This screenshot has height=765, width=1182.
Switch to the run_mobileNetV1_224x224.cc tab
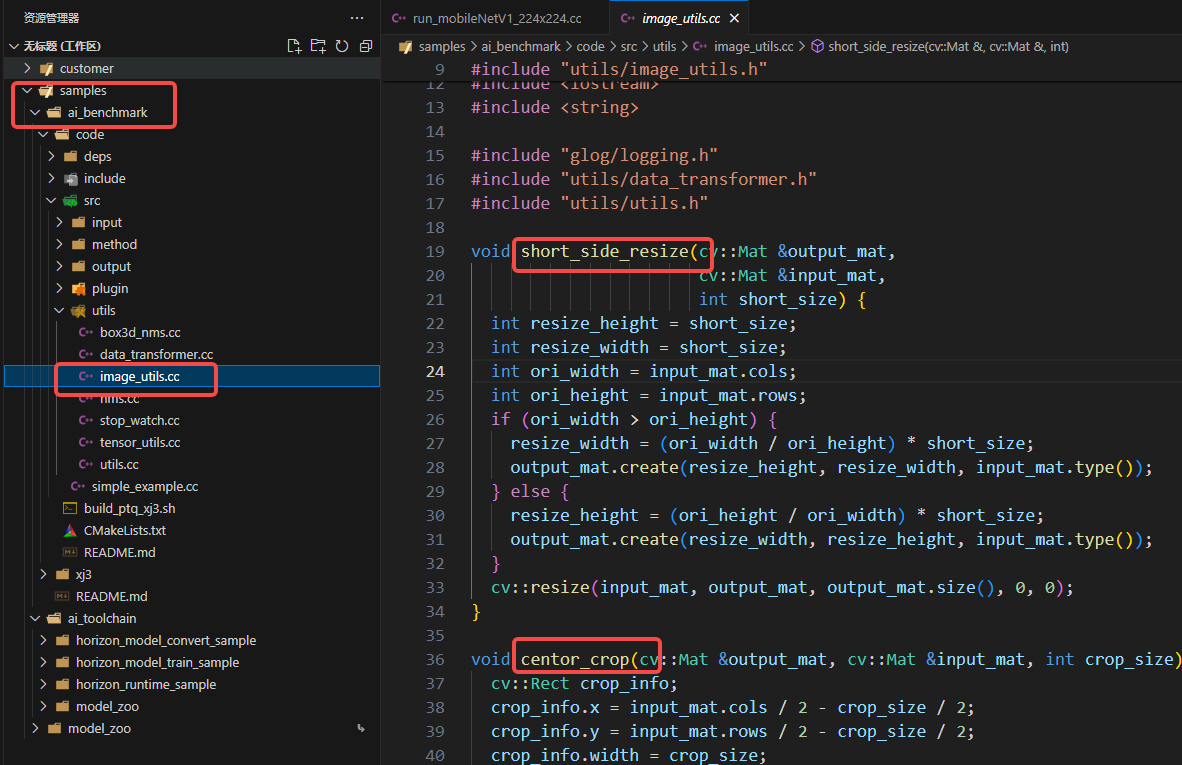click(496, 18)
